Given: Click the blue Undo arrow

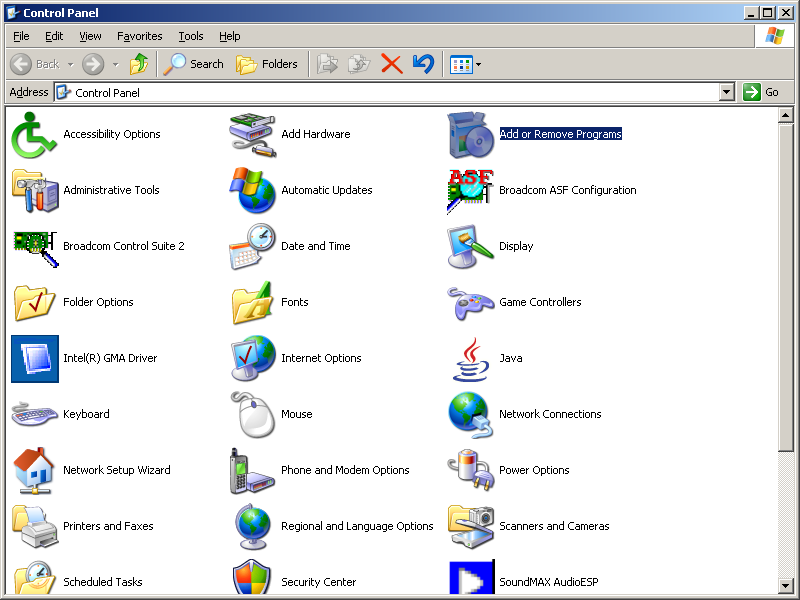Looking at the screenshot, I should coord(423,64).
